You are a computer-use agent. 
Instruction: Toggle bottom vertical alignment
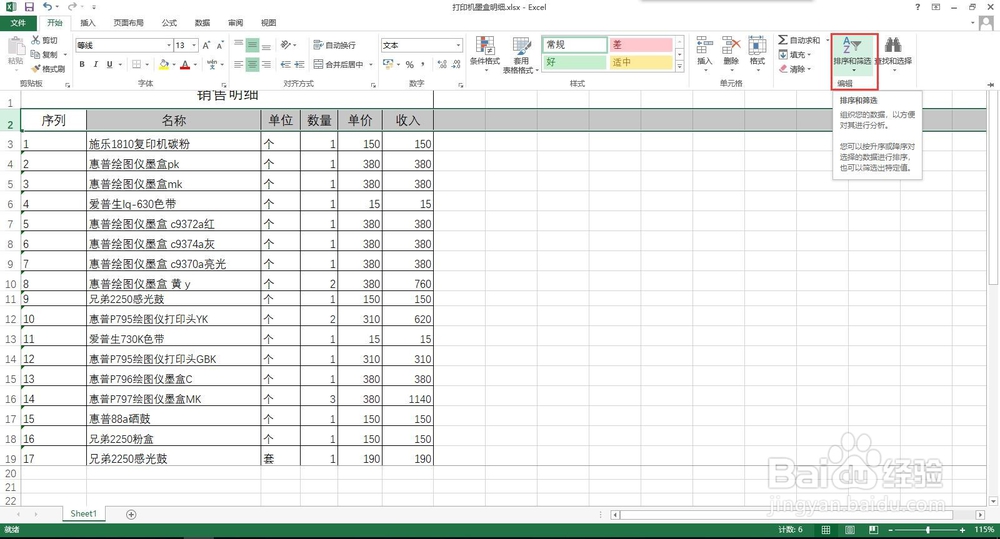[267, 45]
